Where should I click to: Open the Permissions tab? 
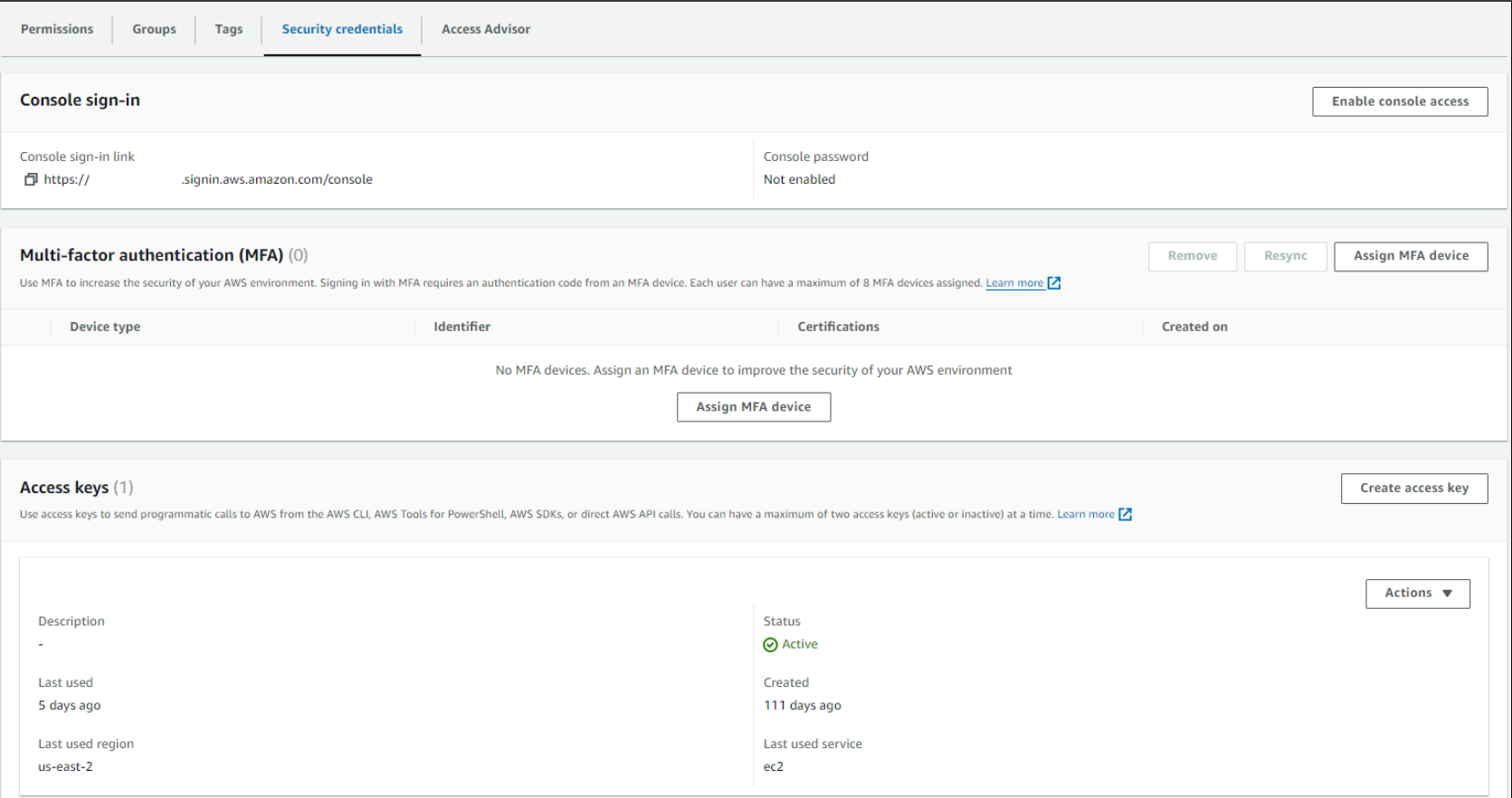tap(57, 29)
